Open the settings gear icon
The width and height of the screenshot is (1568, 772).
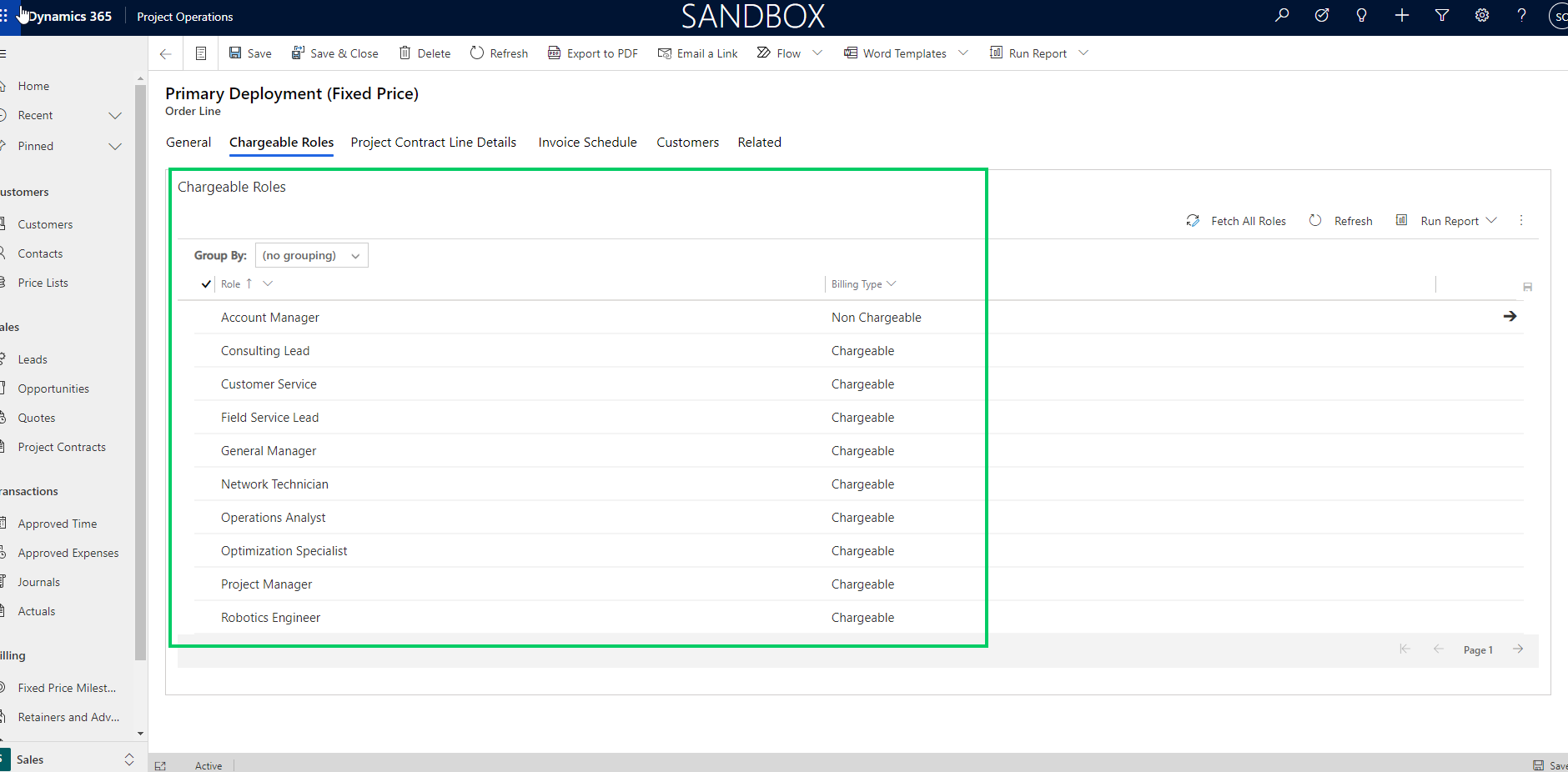pyautogui.click(x=1482, y=15)
